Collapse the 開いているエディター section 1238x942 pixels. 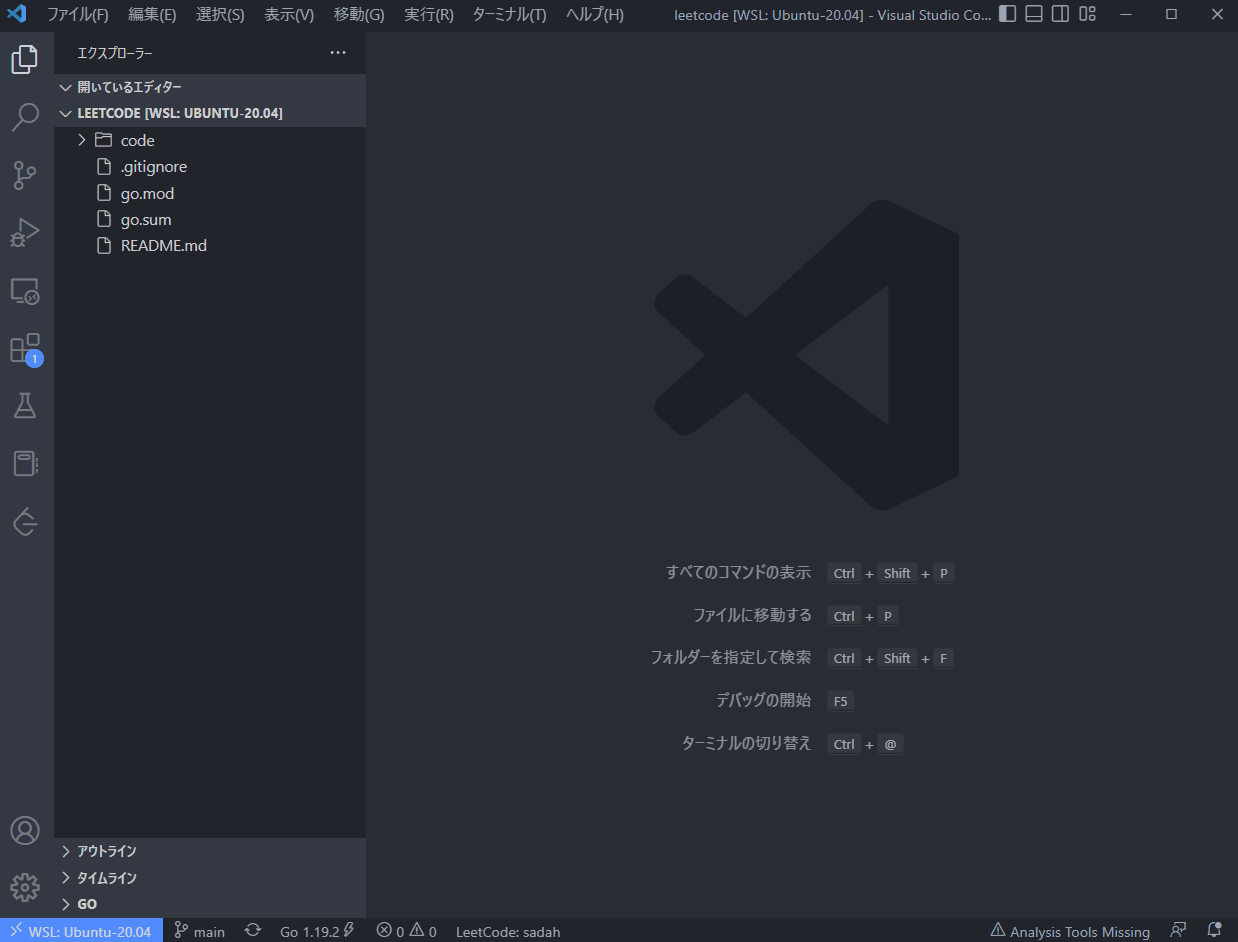tap(210, 87)
